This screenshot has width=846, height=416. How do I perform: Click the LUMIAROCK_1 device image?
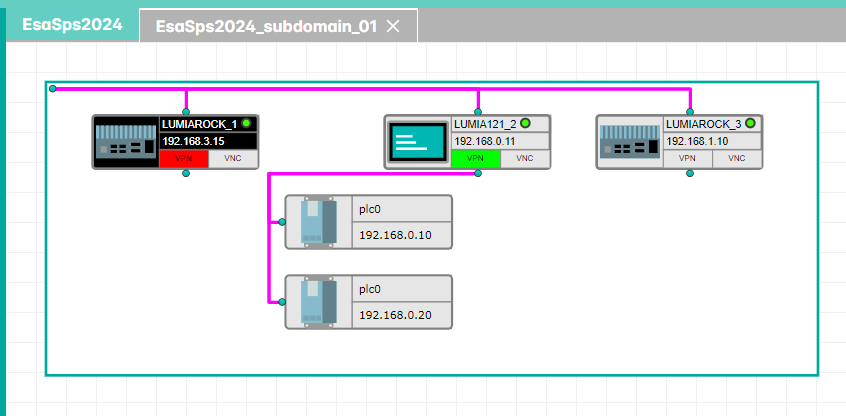(x=126, y=142)
